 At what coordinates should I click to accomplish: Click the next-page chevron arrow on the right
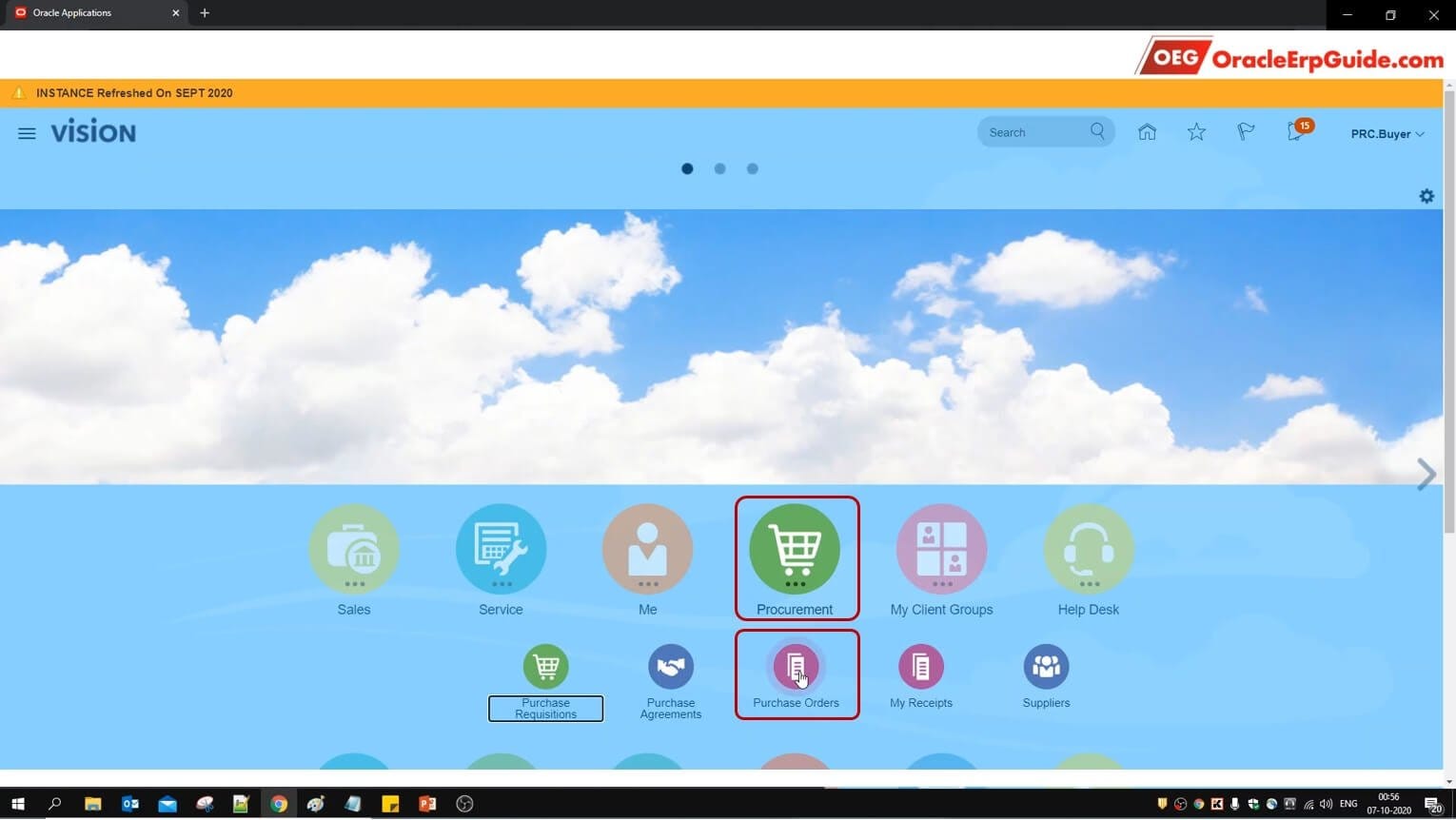click(1426, 474)
